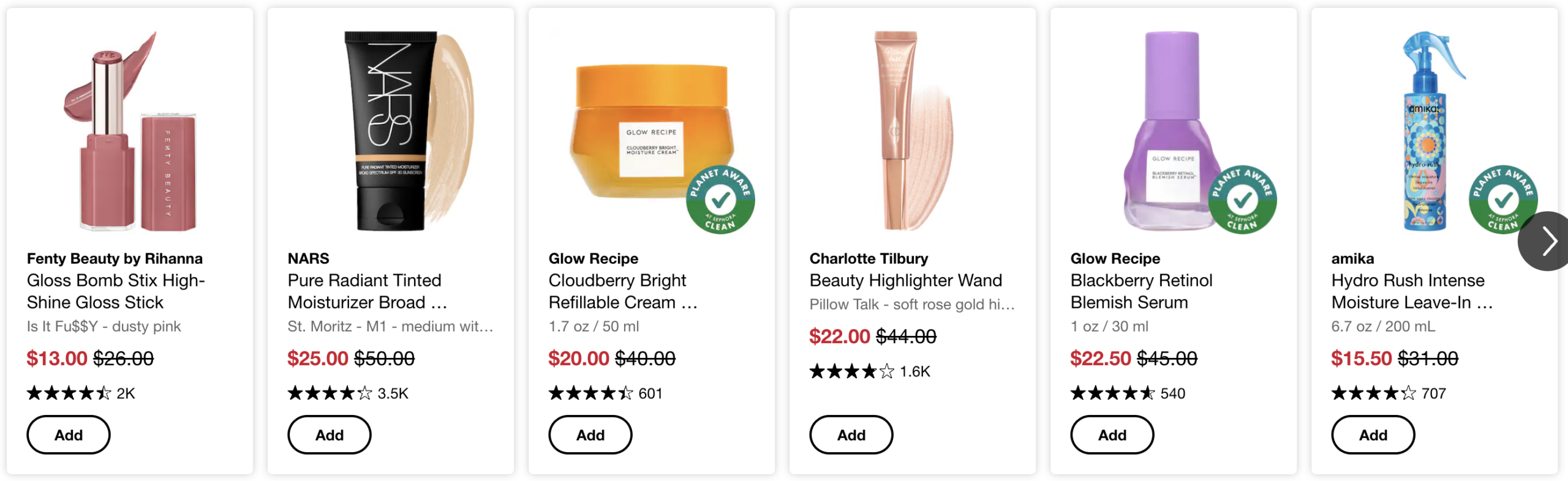The image size is (1568, 481).
Task: Add amika Hydro Rush to basket
Action: pos(1373,434)
